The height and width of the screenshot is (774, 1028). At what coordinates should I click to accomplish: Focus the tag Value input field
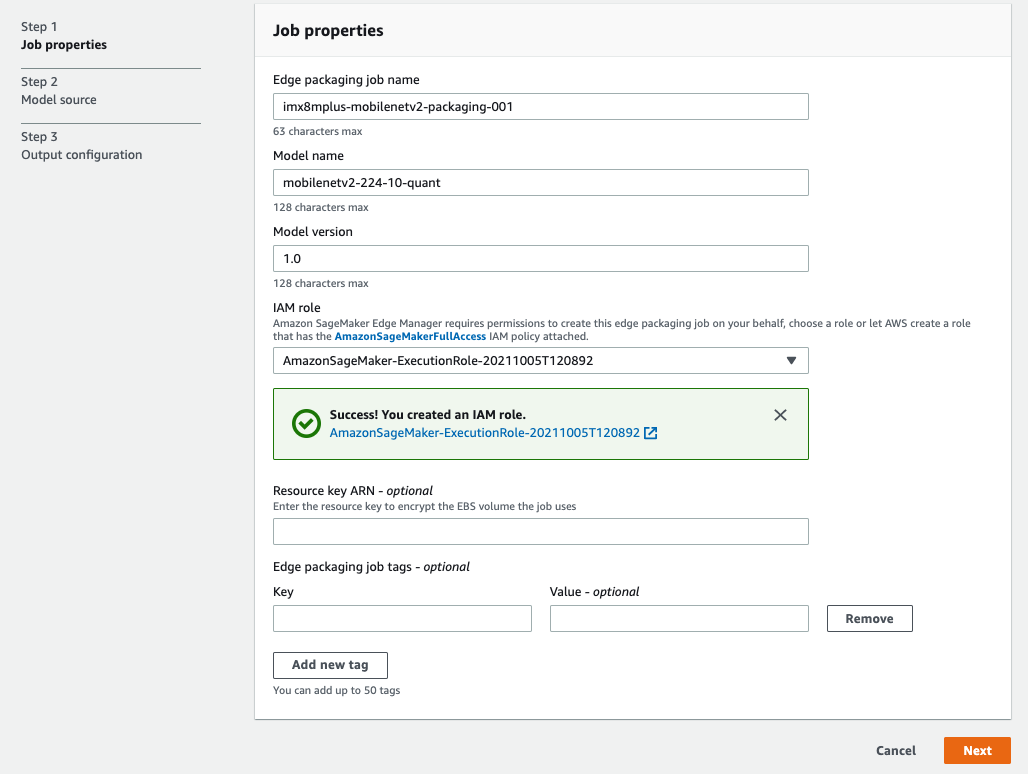coord(679,619)
